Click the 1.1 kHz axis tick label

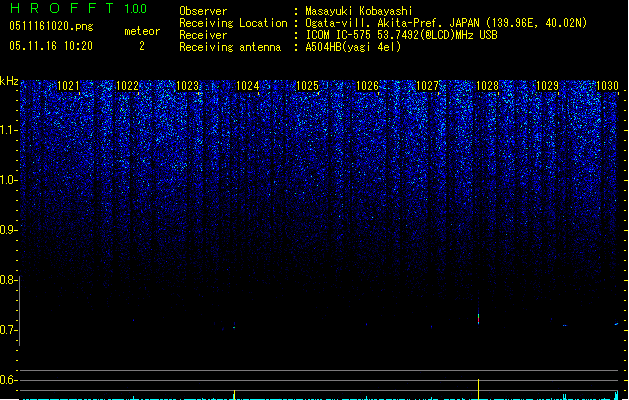(x=8, y=130)
